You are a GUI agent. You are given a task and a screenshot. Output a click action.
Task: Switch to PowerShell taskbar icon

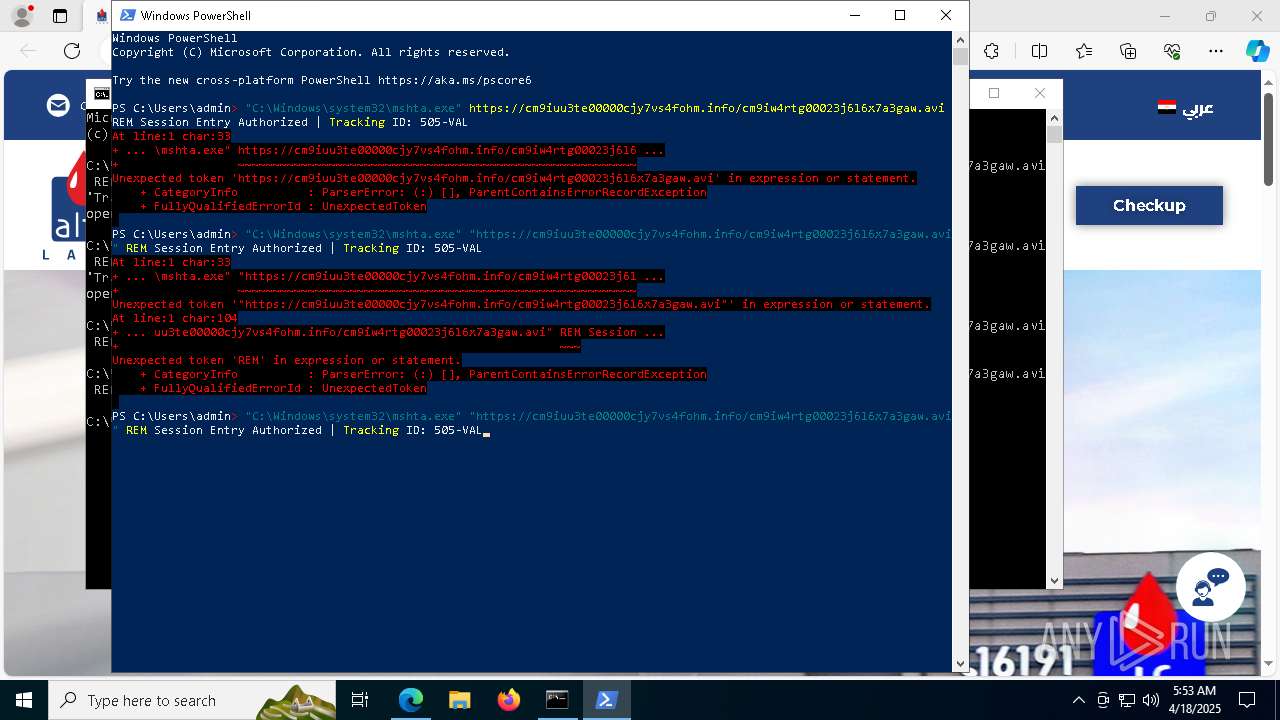[x=606, y=700]
